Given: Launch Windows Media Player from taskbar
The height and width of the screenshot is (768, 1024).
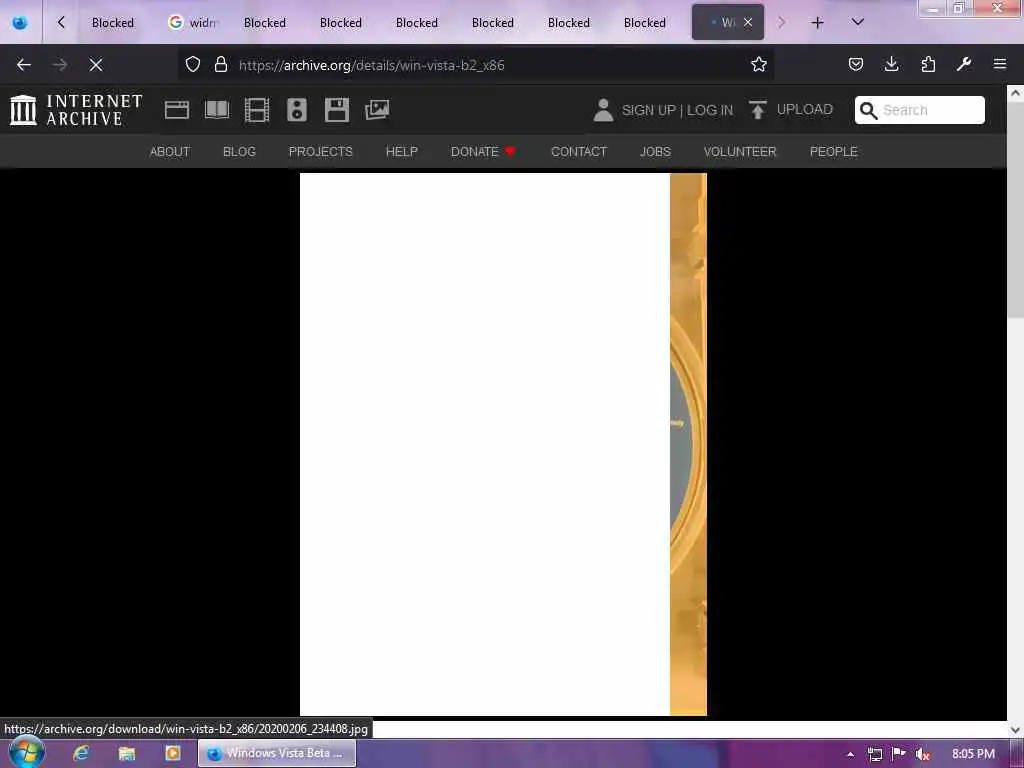Looking at the screenshot, I should 172,753.
